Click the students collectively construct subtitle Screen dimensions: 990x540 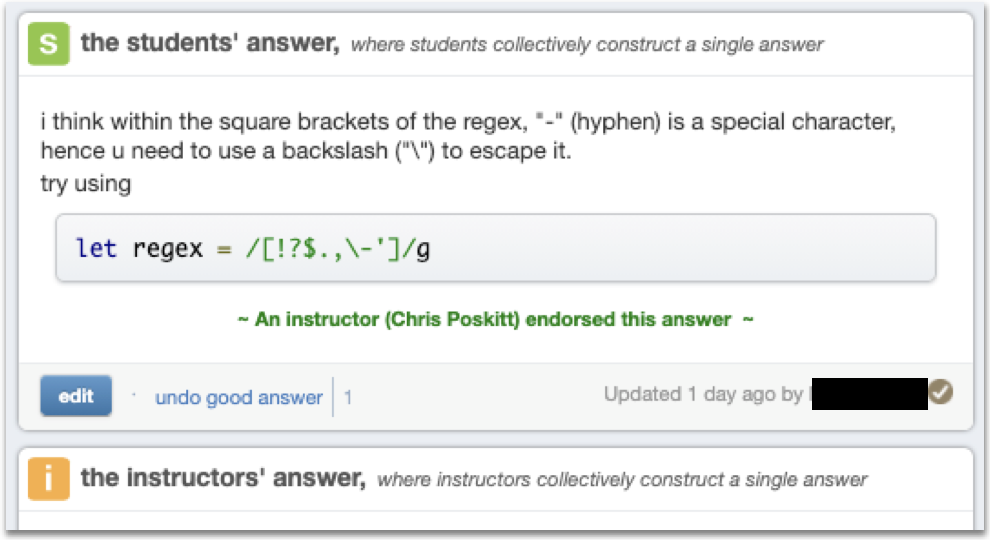click(587, 44)
